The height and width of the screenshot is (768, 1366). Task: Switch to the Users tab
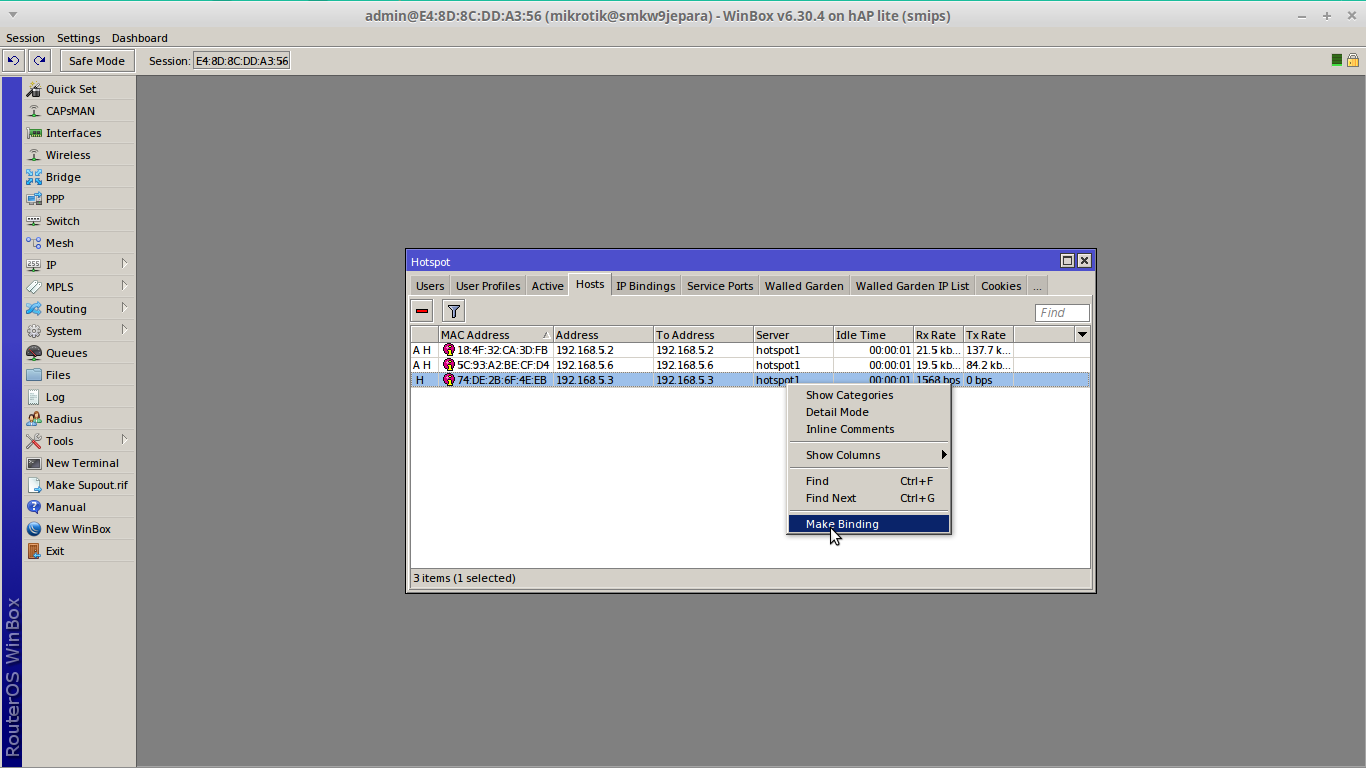pos(430,286)
